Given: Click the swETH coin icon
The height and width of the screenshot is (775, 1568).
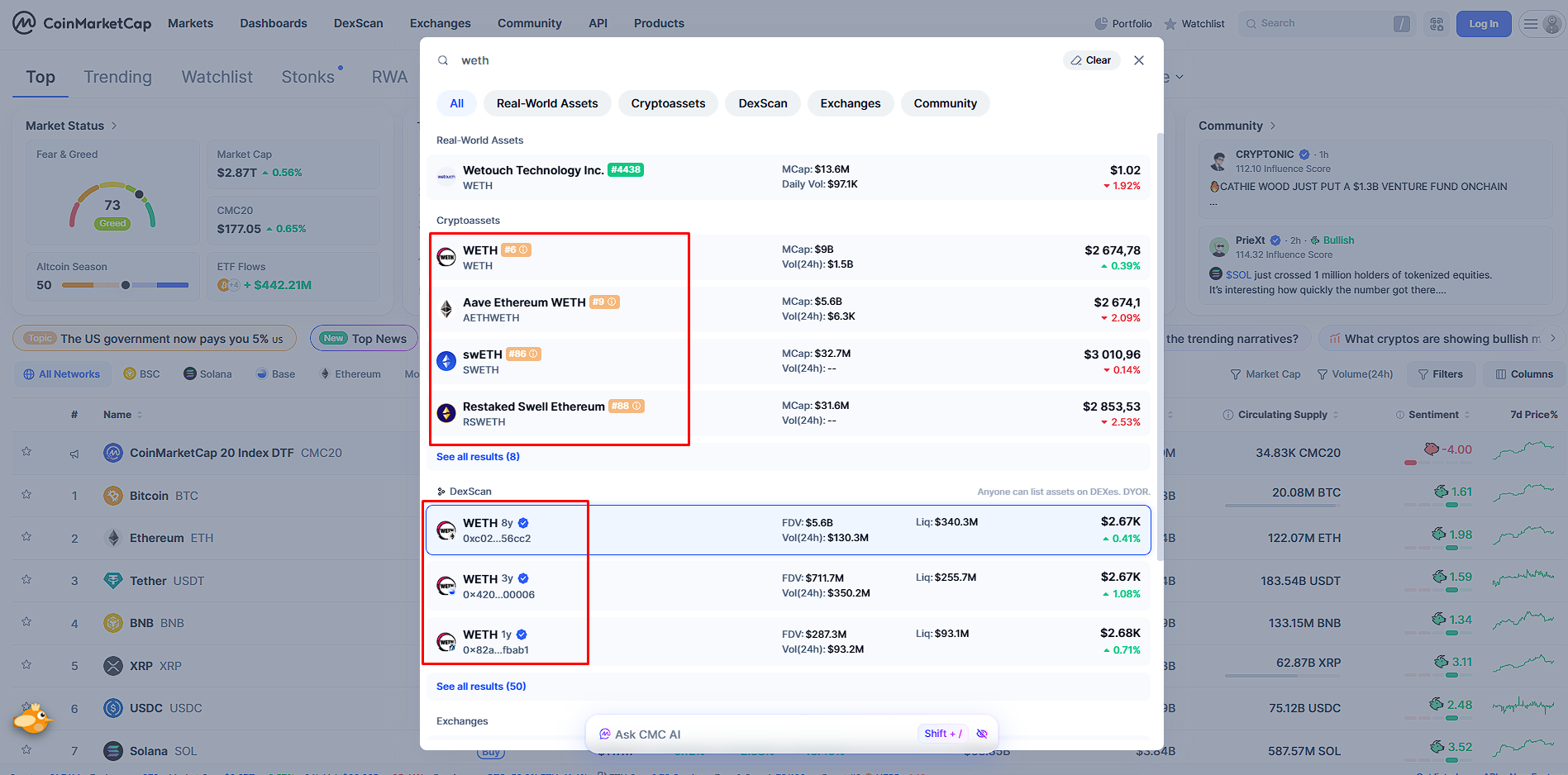Looking at the screenshot, I should [446, 361].
